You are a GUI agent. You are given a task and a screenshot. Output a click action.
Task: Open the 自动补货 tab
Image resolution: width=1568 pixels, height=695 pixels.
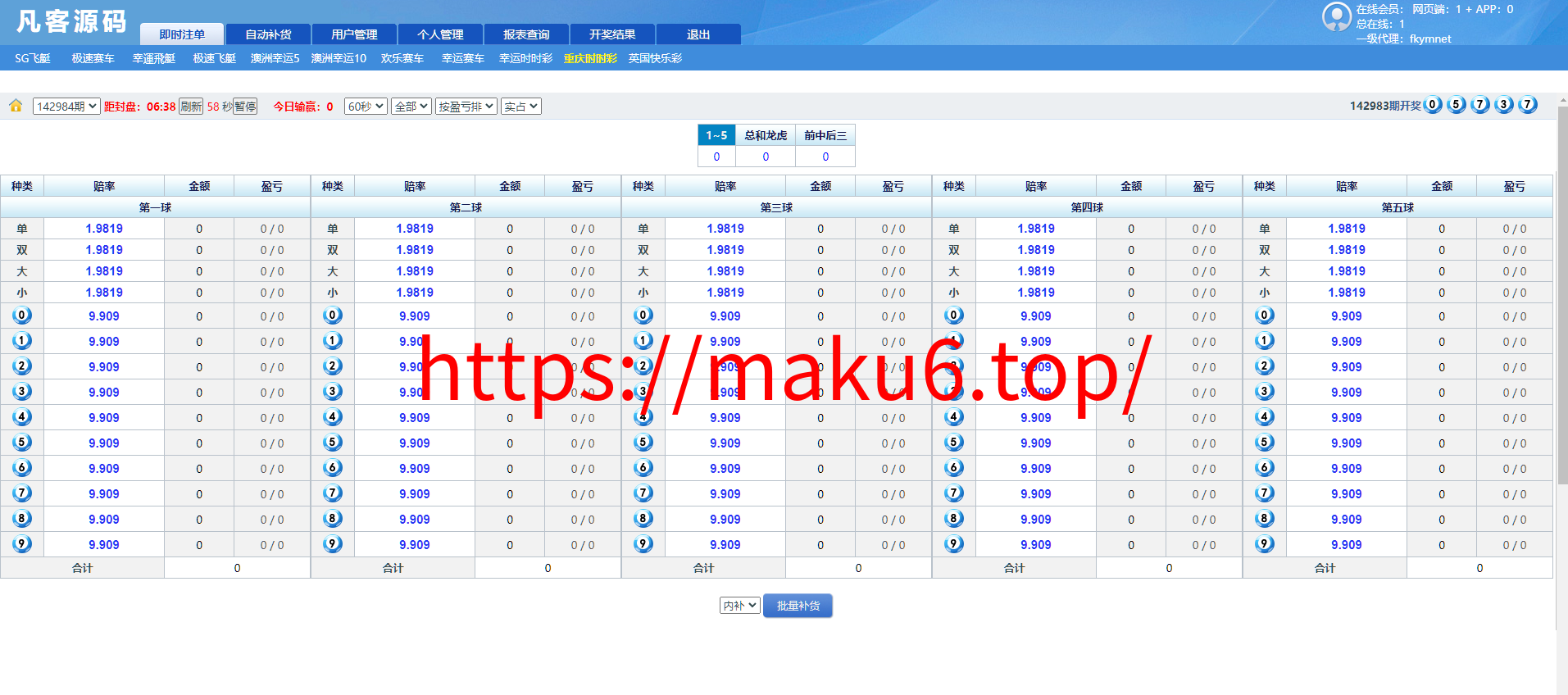point(268,34)
